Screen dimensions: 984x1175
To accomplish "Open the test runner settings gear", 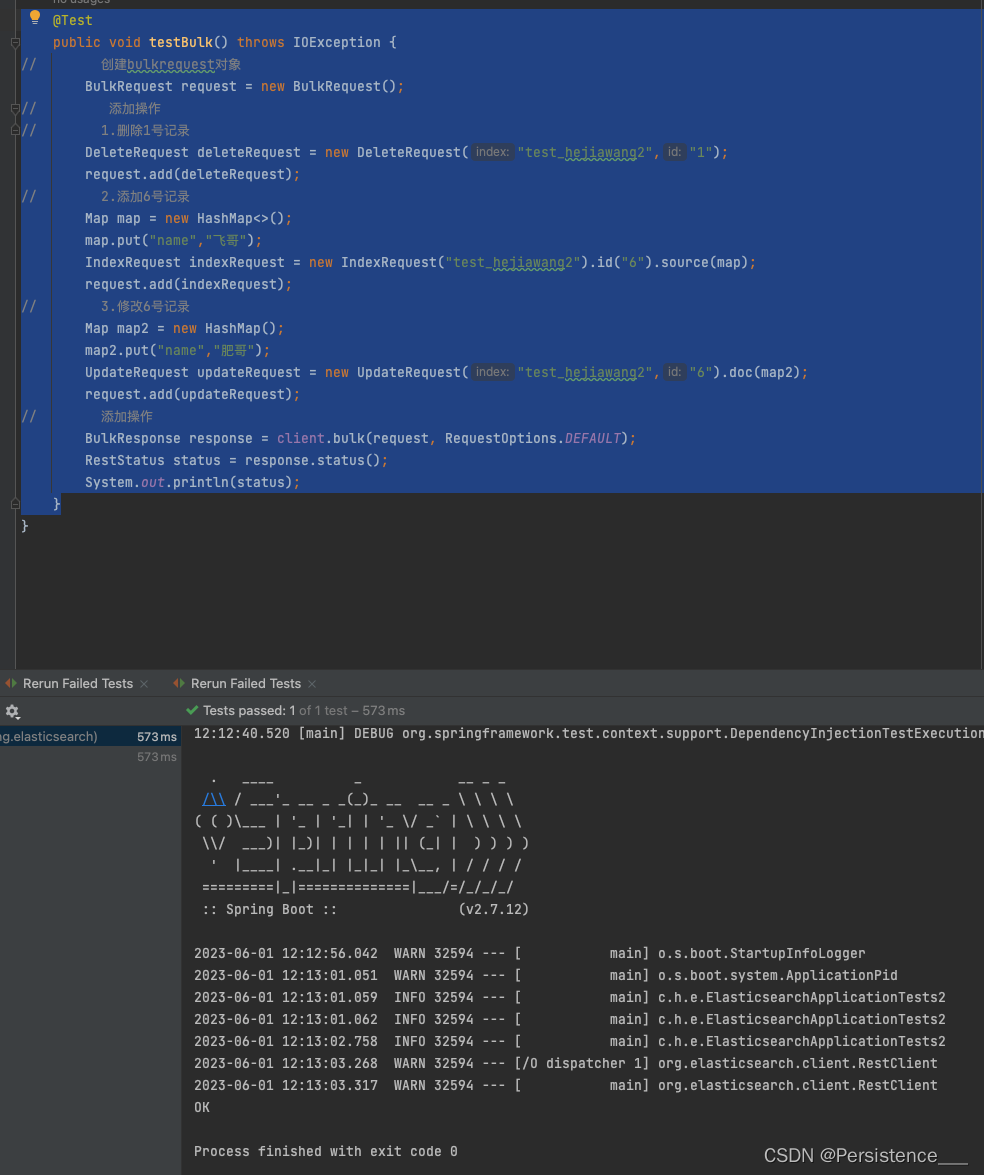I will coord(12,711).
